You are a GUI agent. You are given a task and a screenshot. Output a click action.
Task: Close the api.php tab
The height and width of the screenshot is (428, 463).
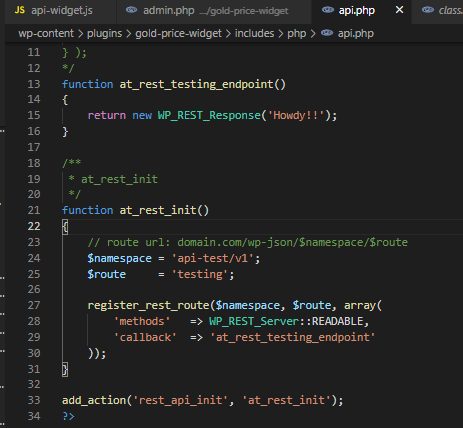point(399,10)
